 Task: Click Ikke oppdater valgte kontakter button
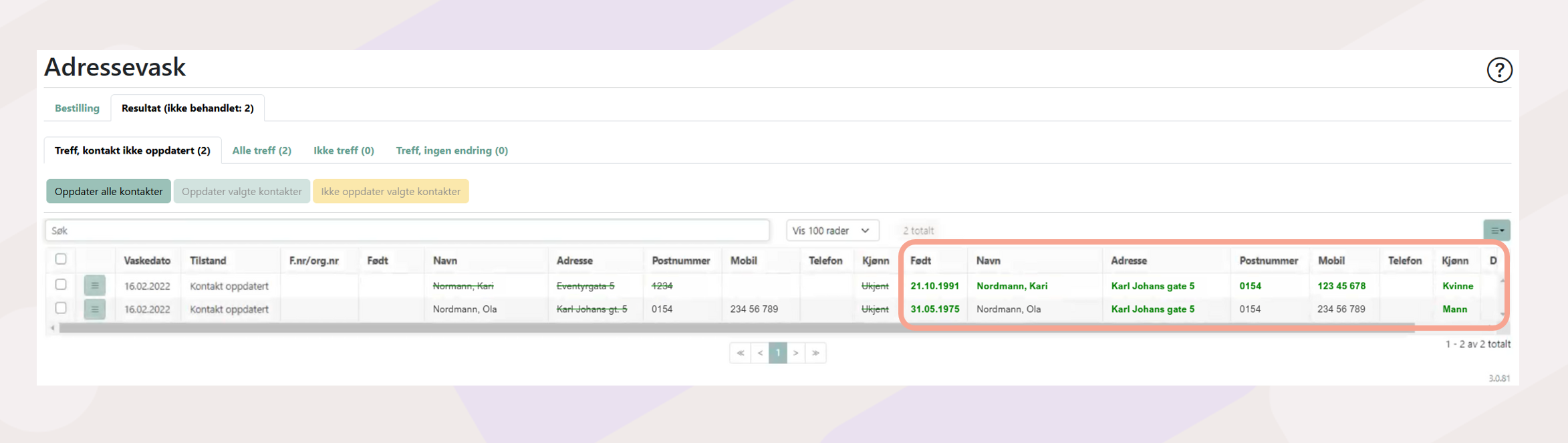[x=391, y=191]
